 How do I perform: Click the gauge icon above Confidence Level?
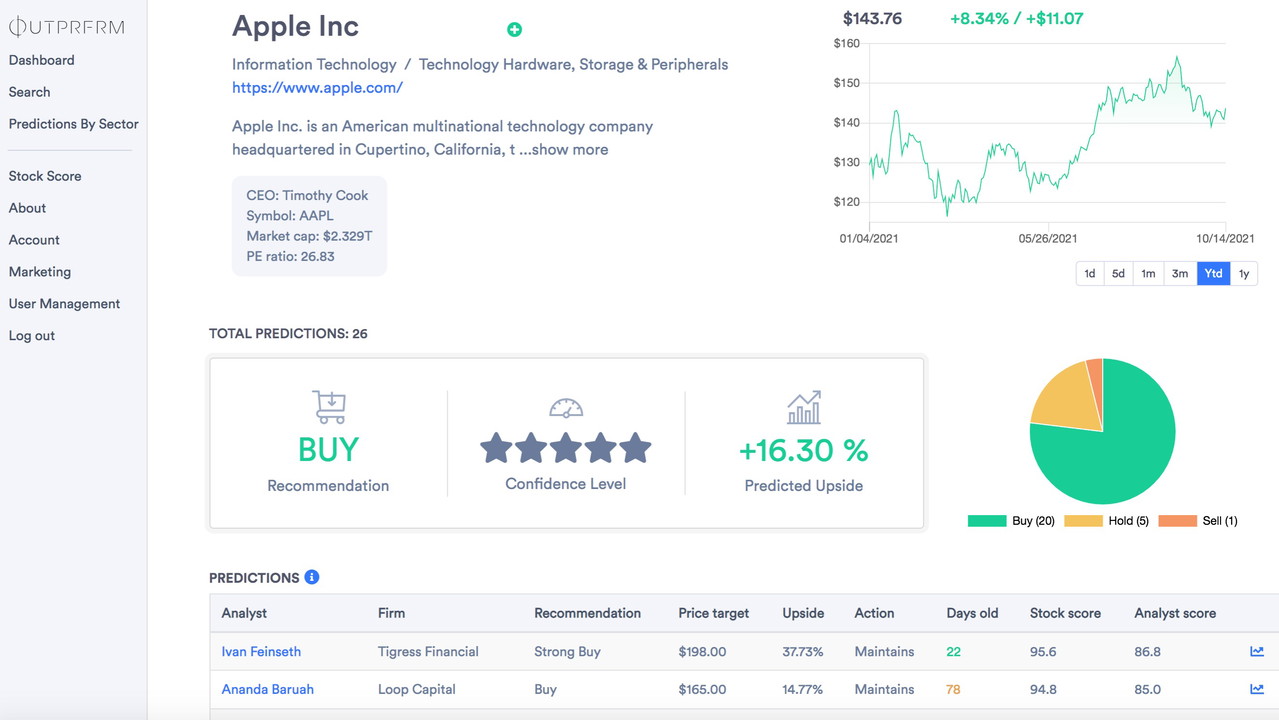pyautogui.click(x=566, y=407)
